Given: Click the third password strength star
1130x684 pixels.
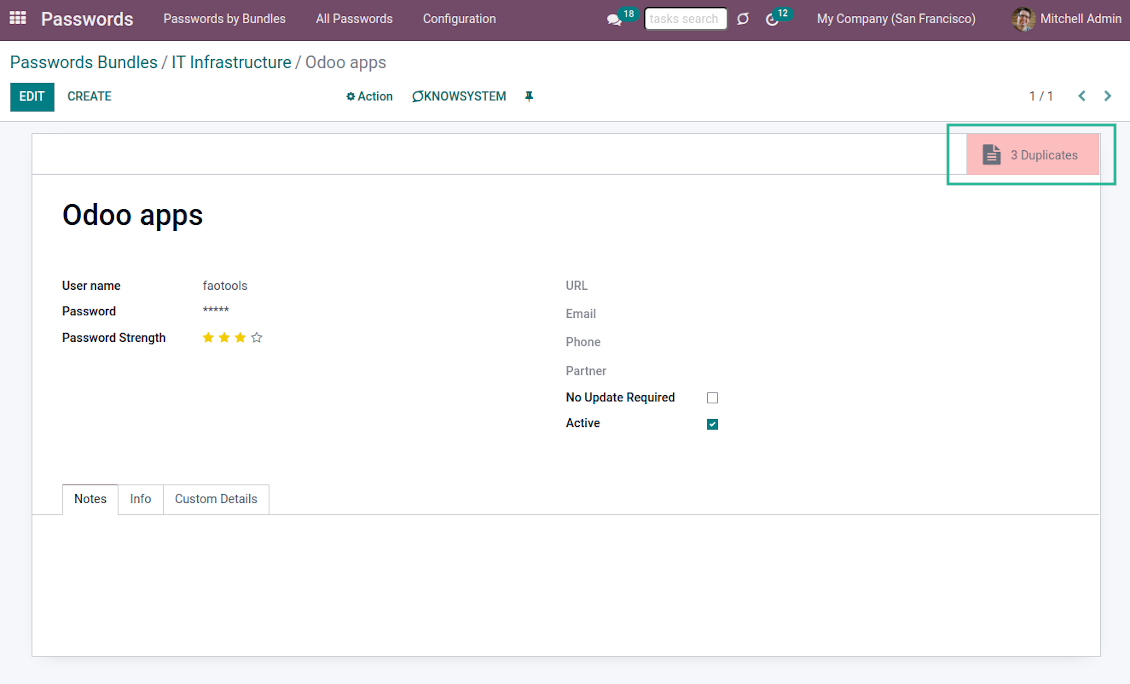Looking at the screenshot, I should [240, 337].
